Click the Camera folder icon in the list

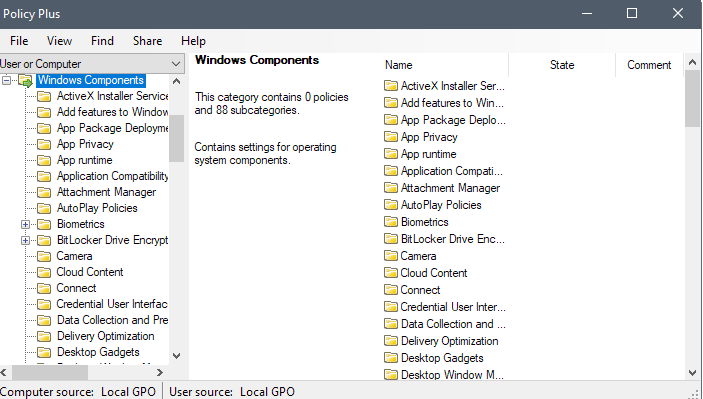click(x=391, y=256)
